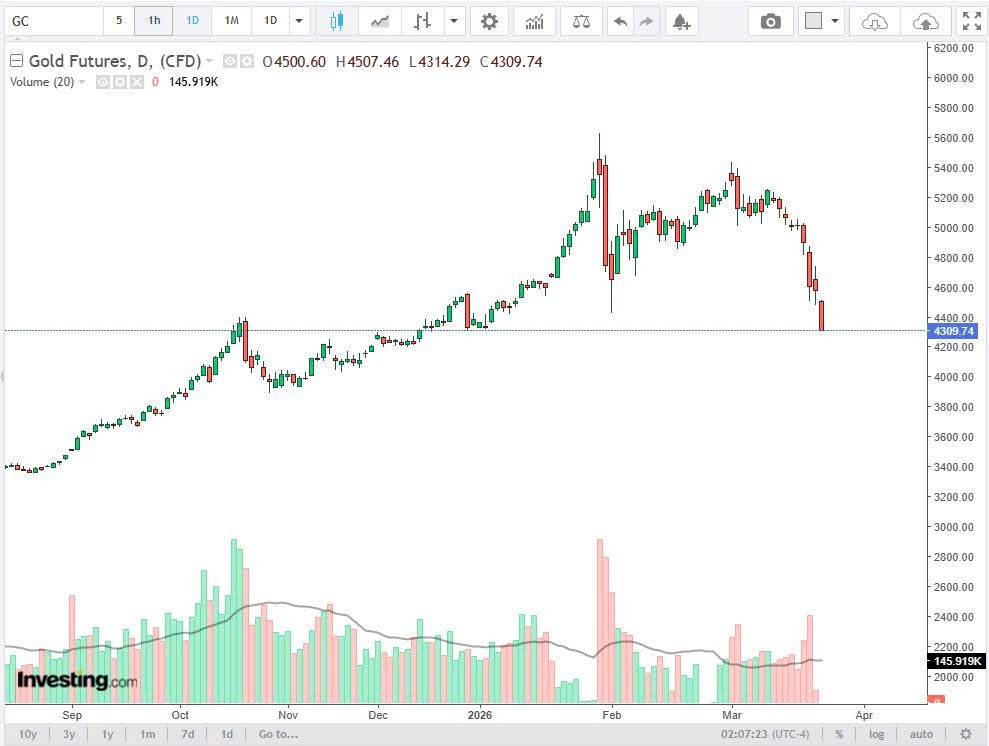Viewport: 989px width, 746px height.
Task: Open chart settings gear in toolbar
Action: tap(489, 21)
